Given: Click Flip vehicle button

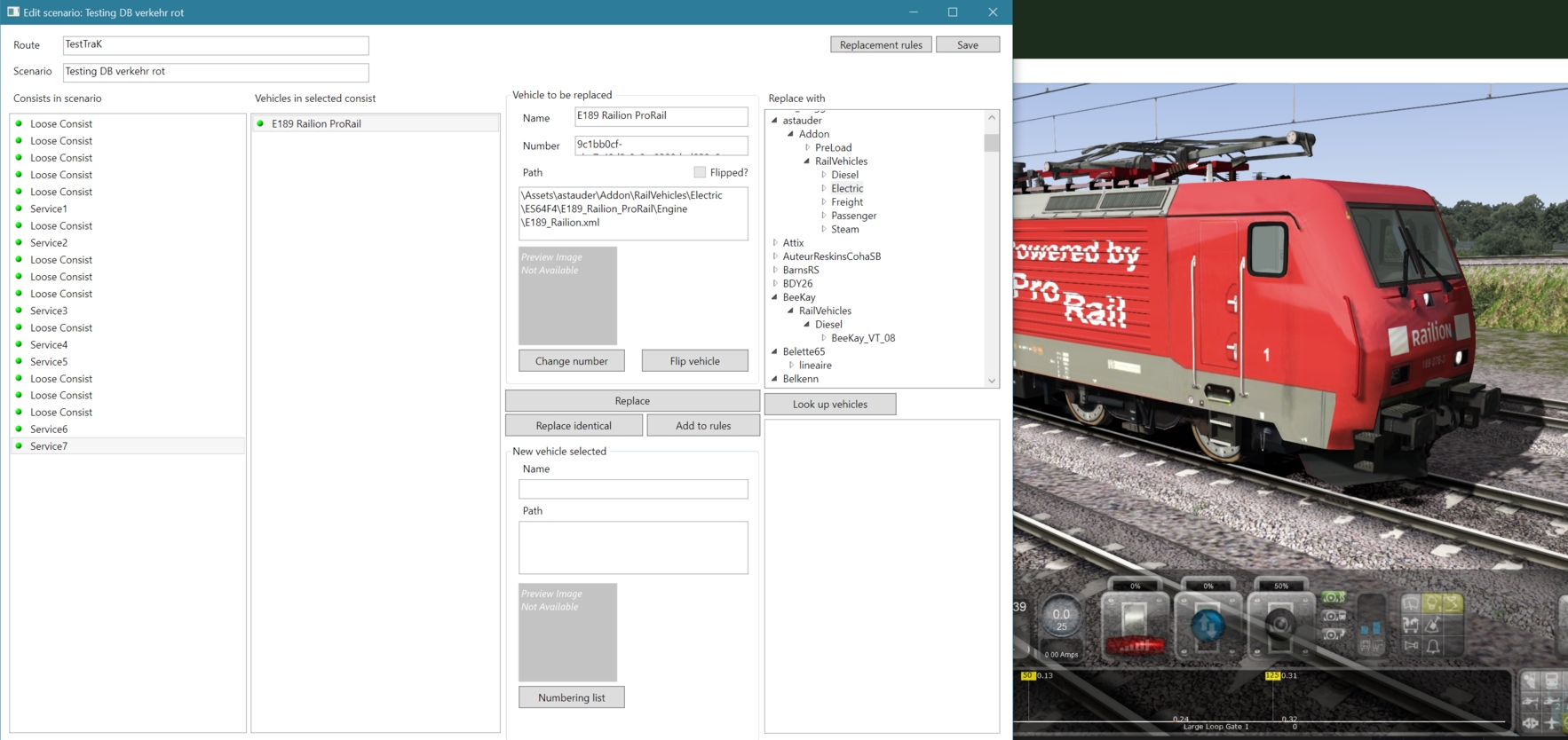Looking at the screenshot, I should coord(694,361).
